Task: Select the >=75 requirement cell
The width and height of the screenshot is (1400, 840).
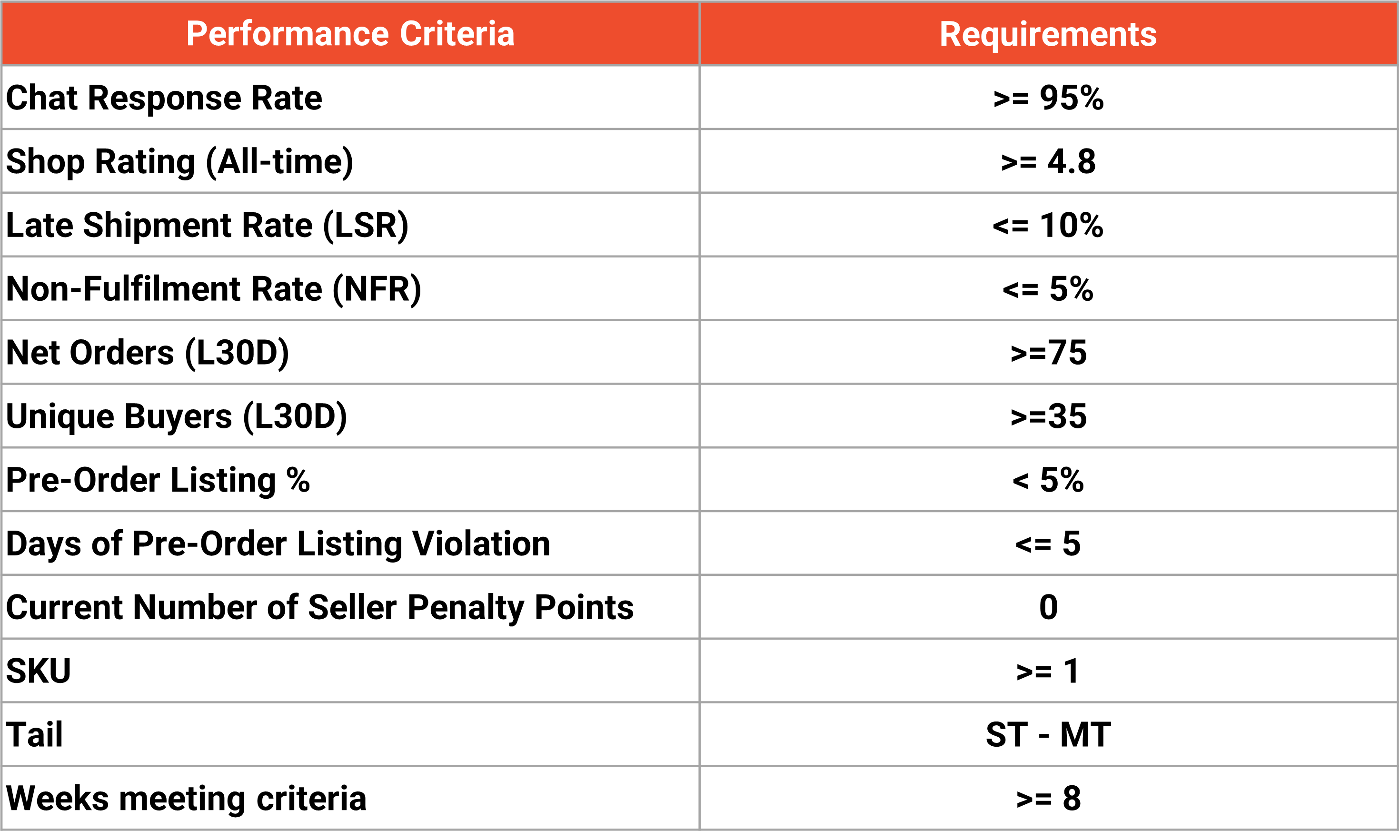Action: pos(1048,353)
